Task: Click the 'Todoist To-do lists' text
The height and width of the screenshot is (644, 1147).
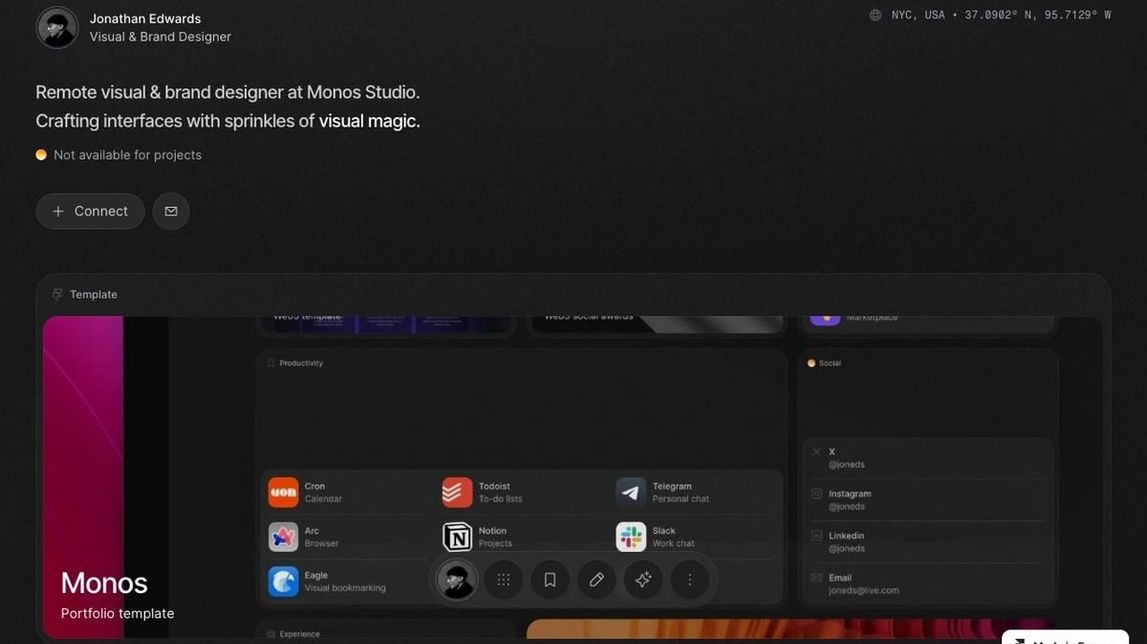Action: pyautogui.click(x=500, y=493)
